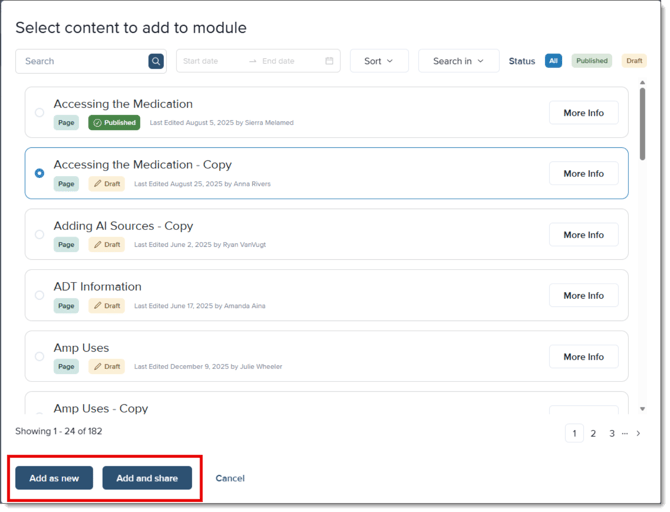Click Page tag on Adding AI Sources - Copy

66,244
